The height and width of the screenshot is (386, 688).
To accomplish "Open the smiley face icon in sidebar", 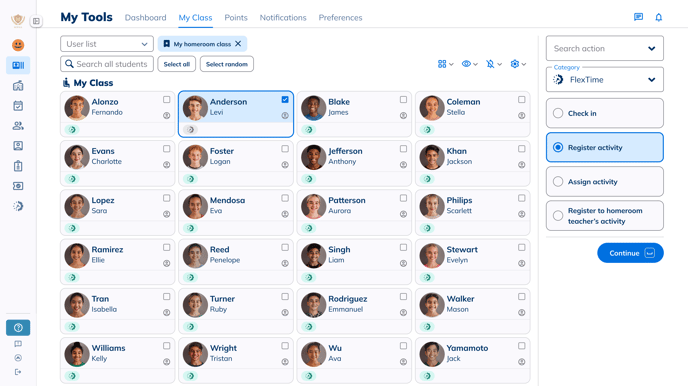I will click(x=18, y=45).
